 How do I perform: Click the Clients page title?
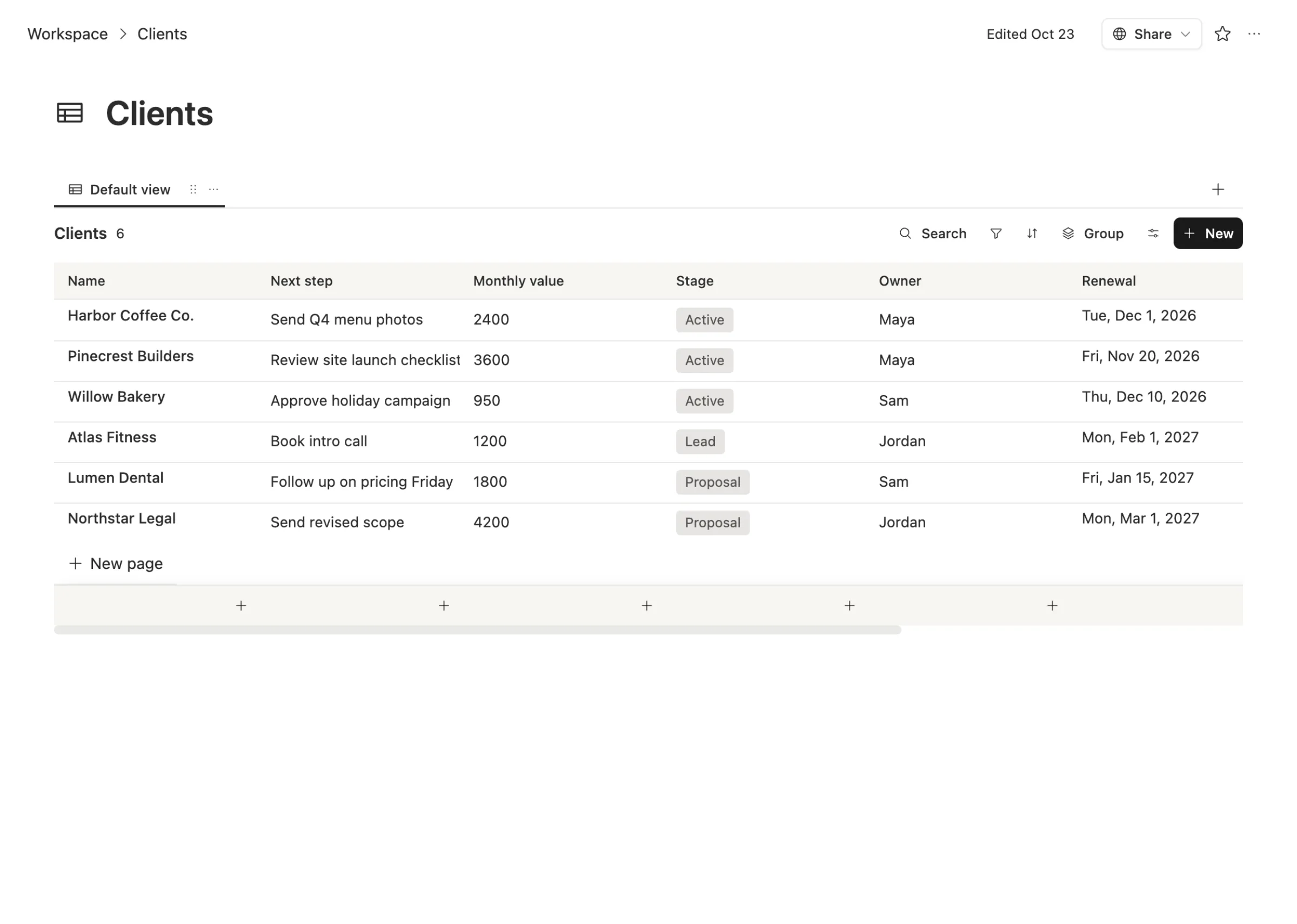coord(159,113)
